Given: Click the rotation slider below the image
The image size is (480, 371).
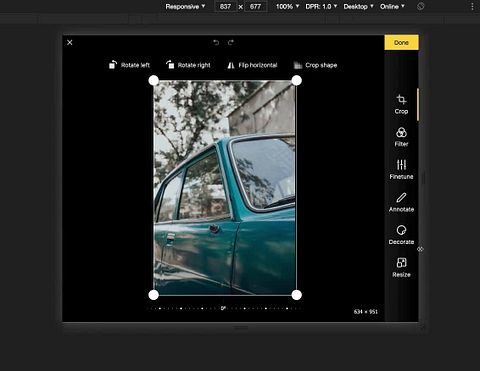Looking at the screenshot, I should pyautogui.click(x=224, y=308).
